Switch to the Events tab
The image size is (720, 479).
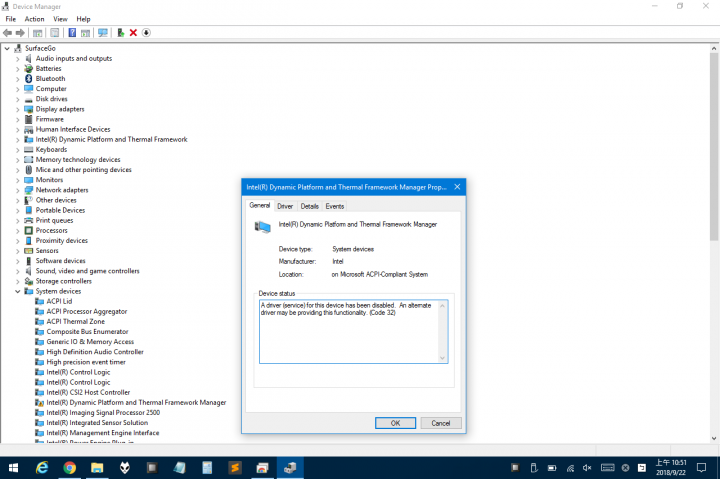(x=335, y=206)
